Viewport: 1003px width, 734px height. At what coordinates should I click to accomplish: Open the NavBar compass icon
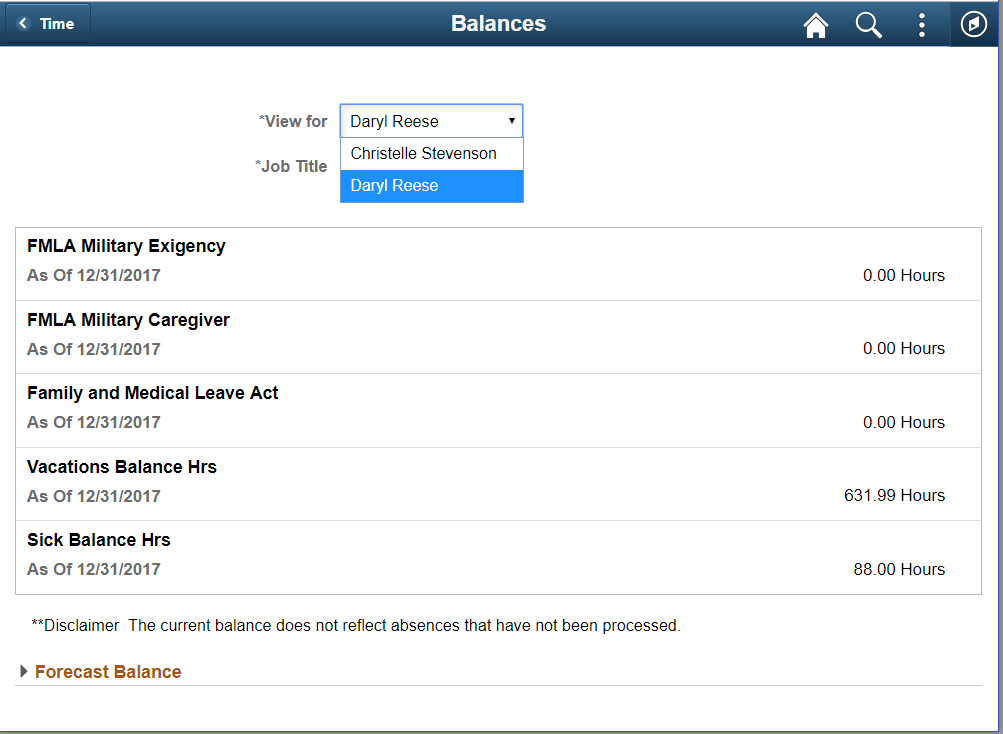(x=973, y=24)
